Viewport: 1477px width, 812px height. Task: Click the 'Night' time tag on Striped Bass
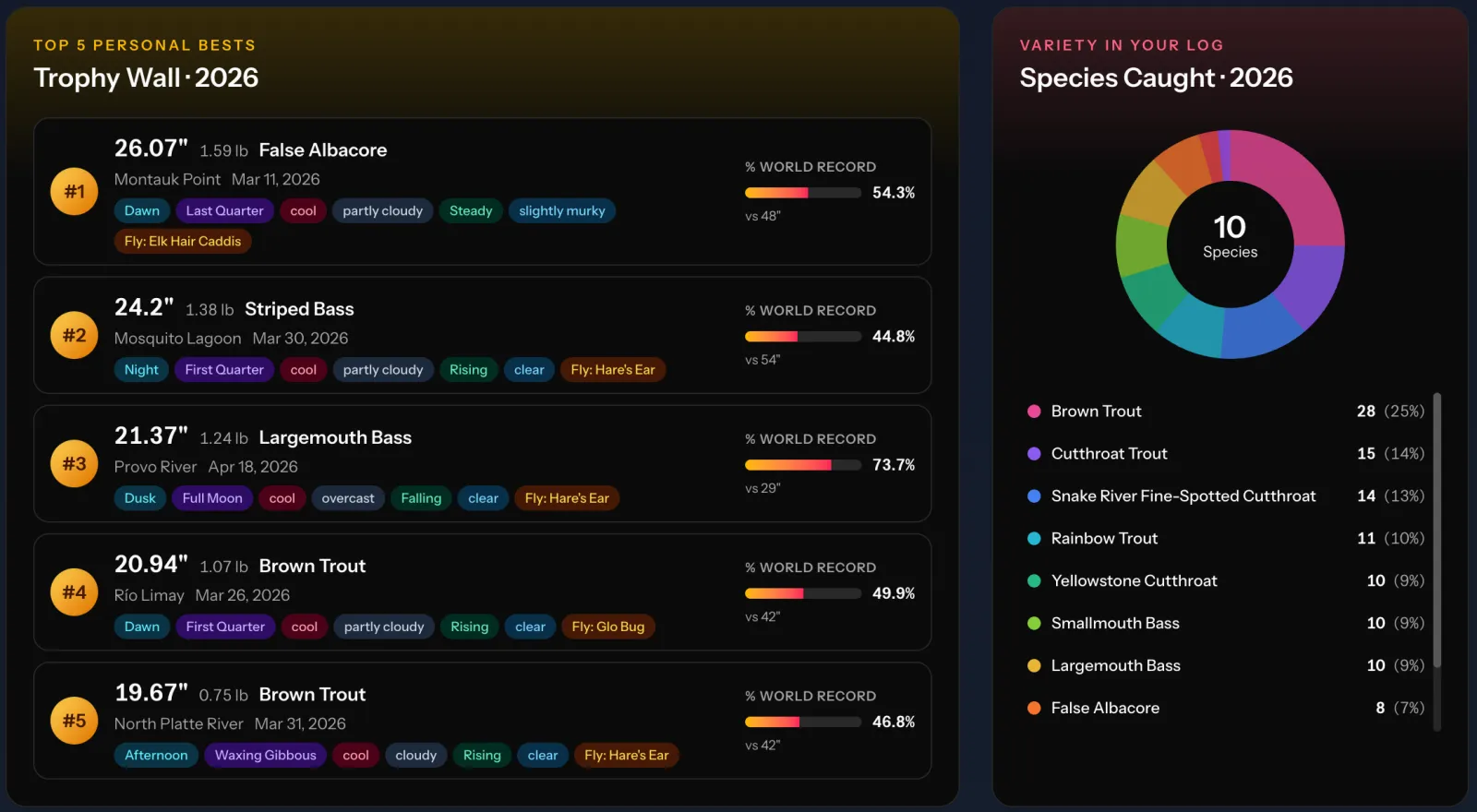click(x=142, y=370)
